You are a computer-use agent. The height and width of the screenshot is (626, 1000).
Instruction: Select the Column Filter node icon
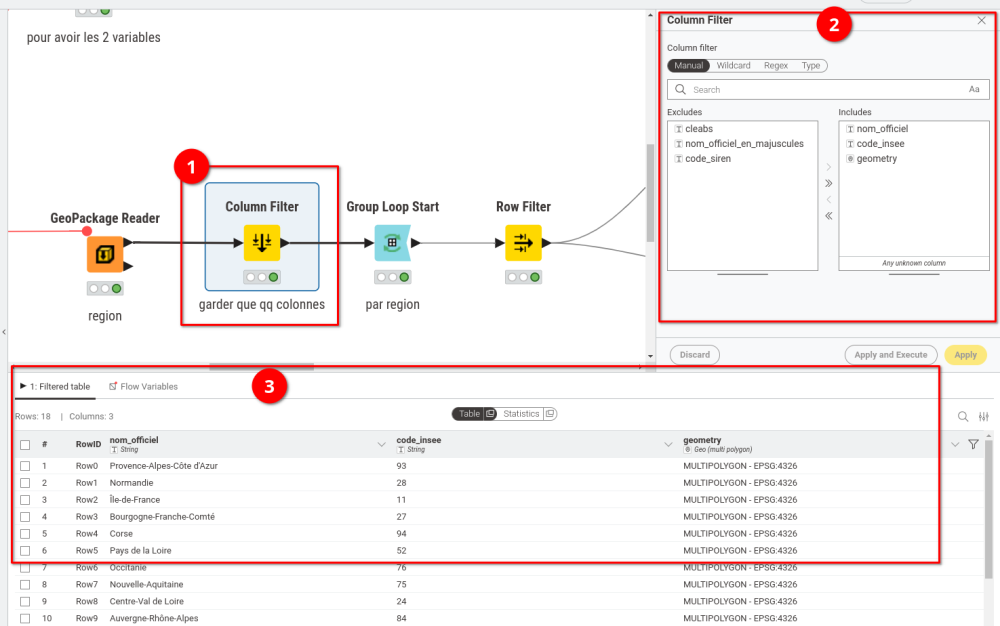pos(262,242)
